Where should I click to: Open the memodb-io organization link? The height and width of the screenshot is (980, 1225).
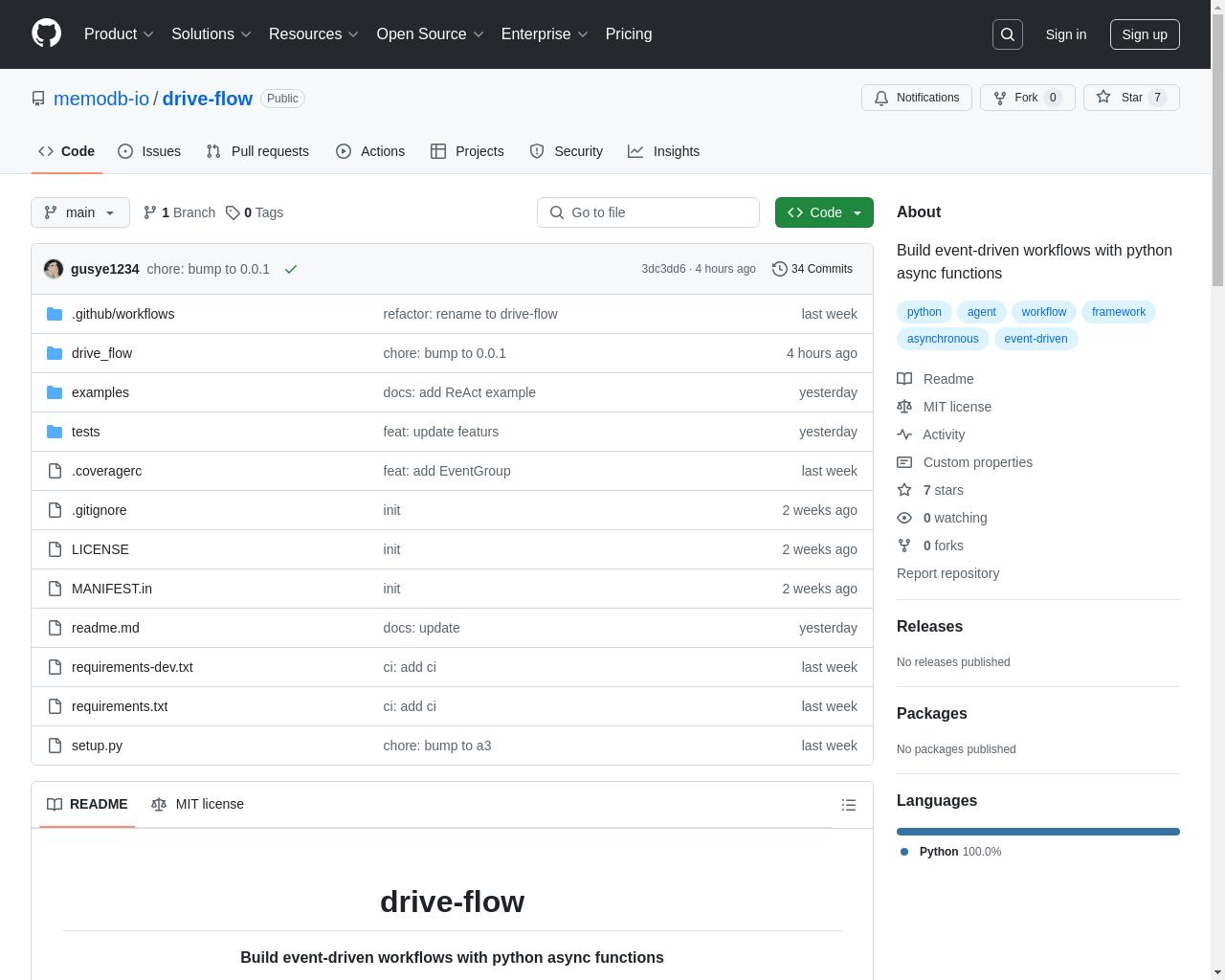pyautogui.click(x=101, y=99)
